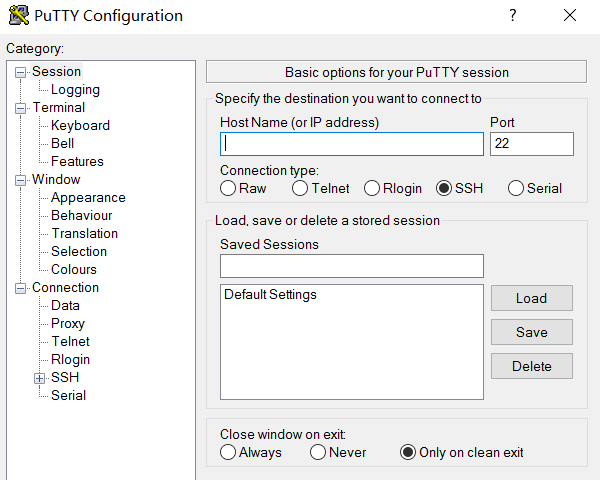
Task: Open the Logging category
Action: coord(75,90)
